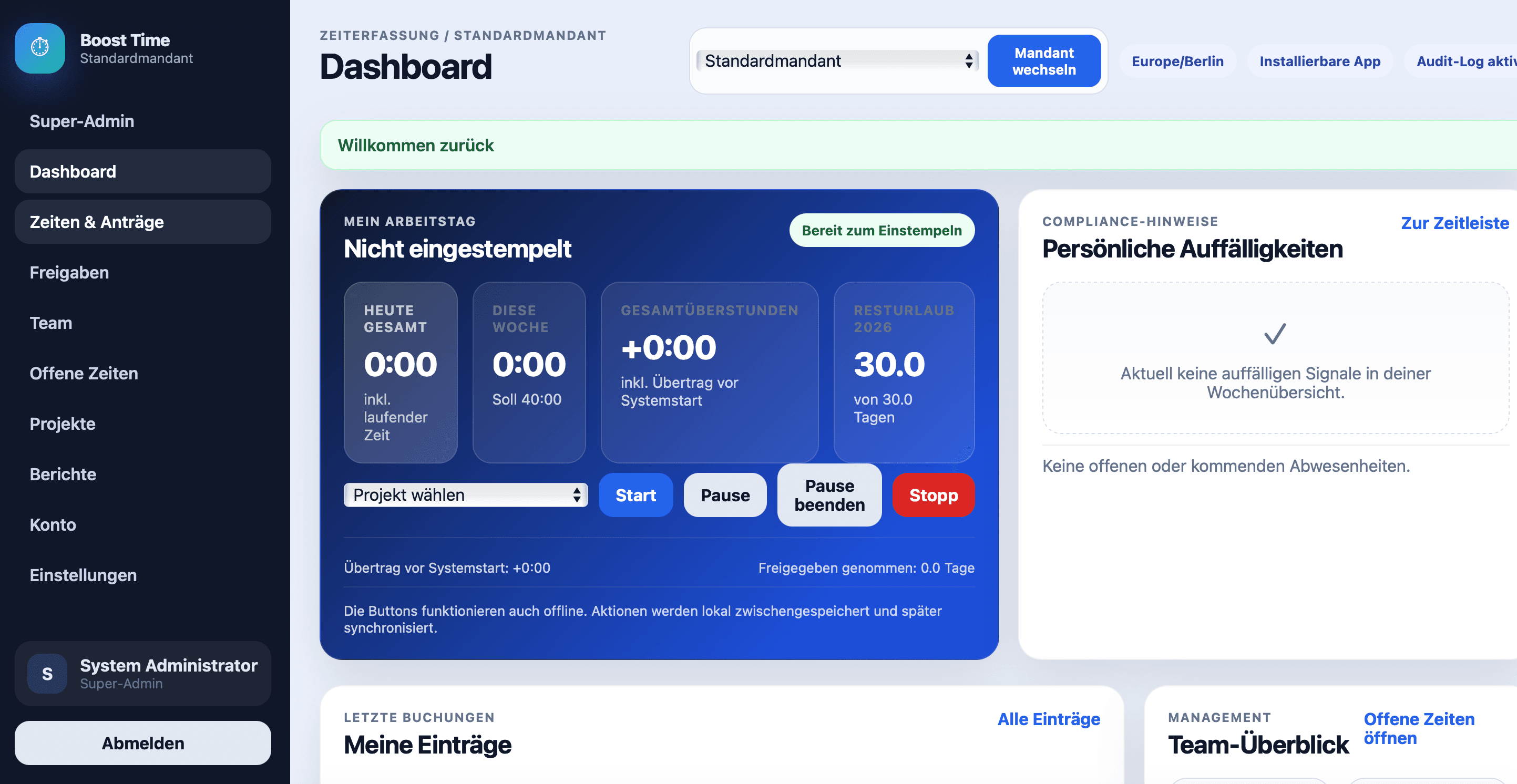Navigate to the Team page

click(x=142, y=323)
